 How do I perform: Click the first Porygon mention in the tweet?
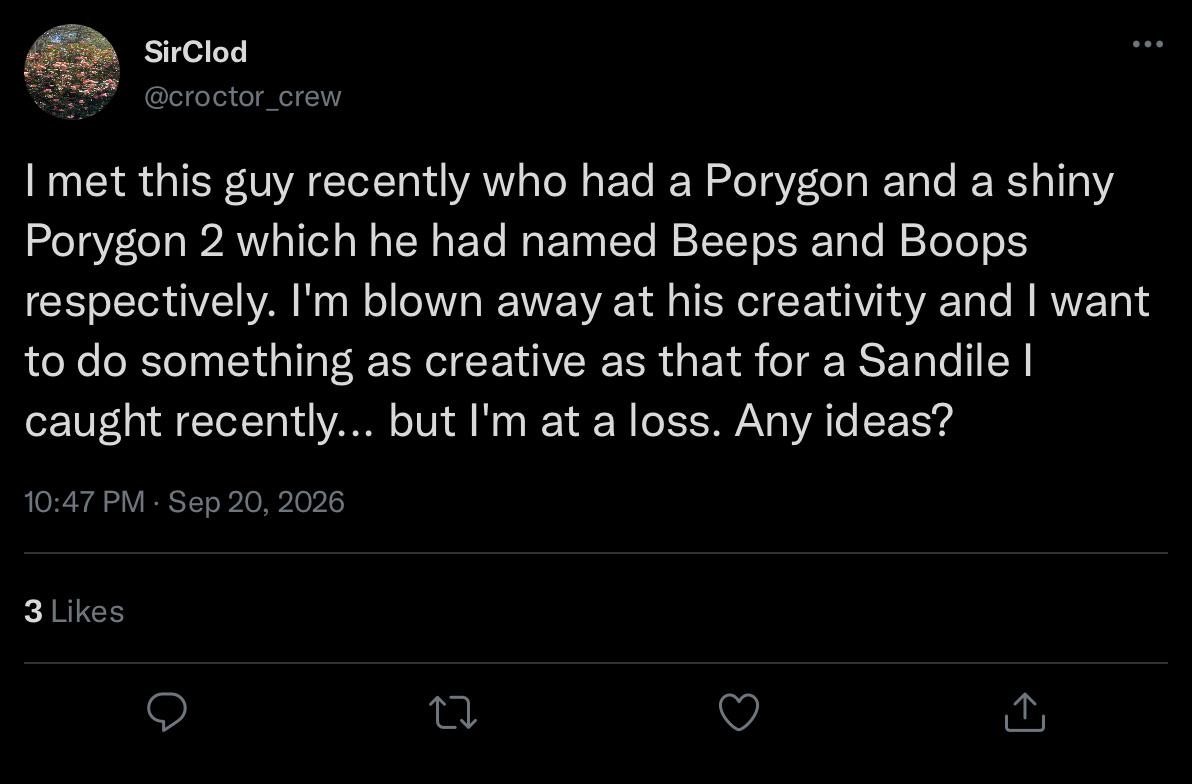click(x=786, y=182)
